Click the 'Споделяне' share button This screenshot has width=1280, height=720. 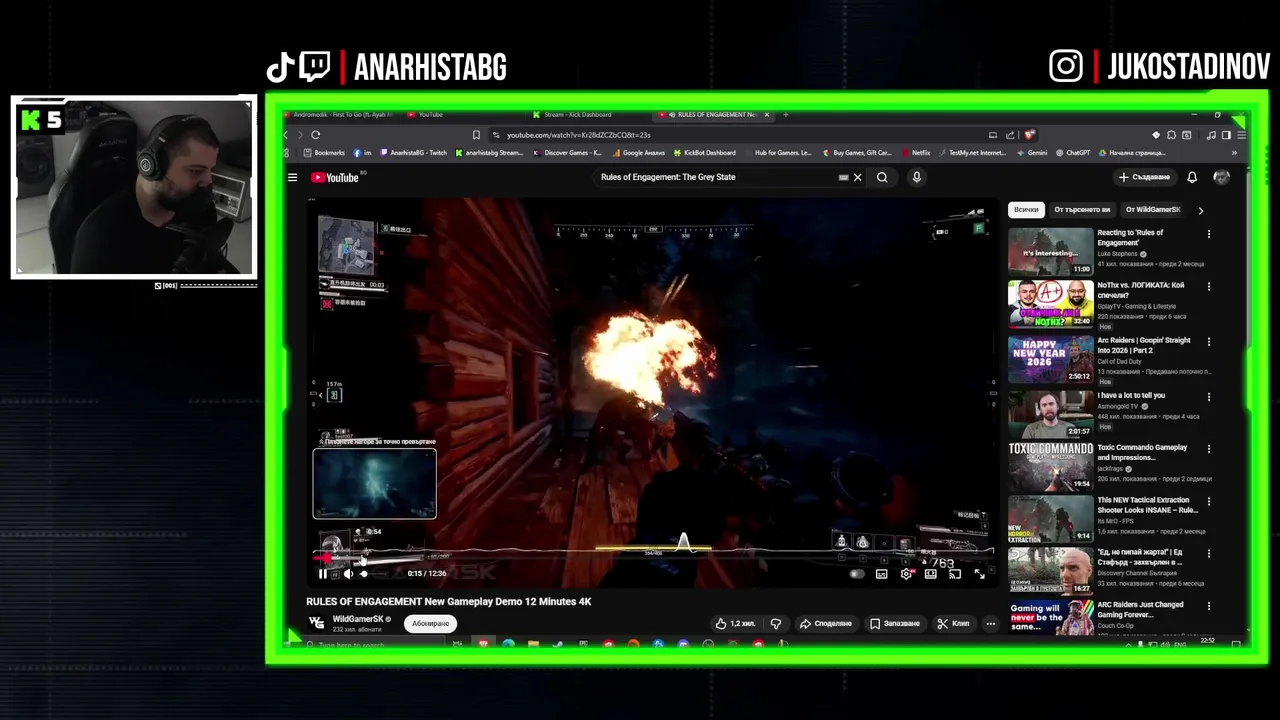click(x=825, y=623)
